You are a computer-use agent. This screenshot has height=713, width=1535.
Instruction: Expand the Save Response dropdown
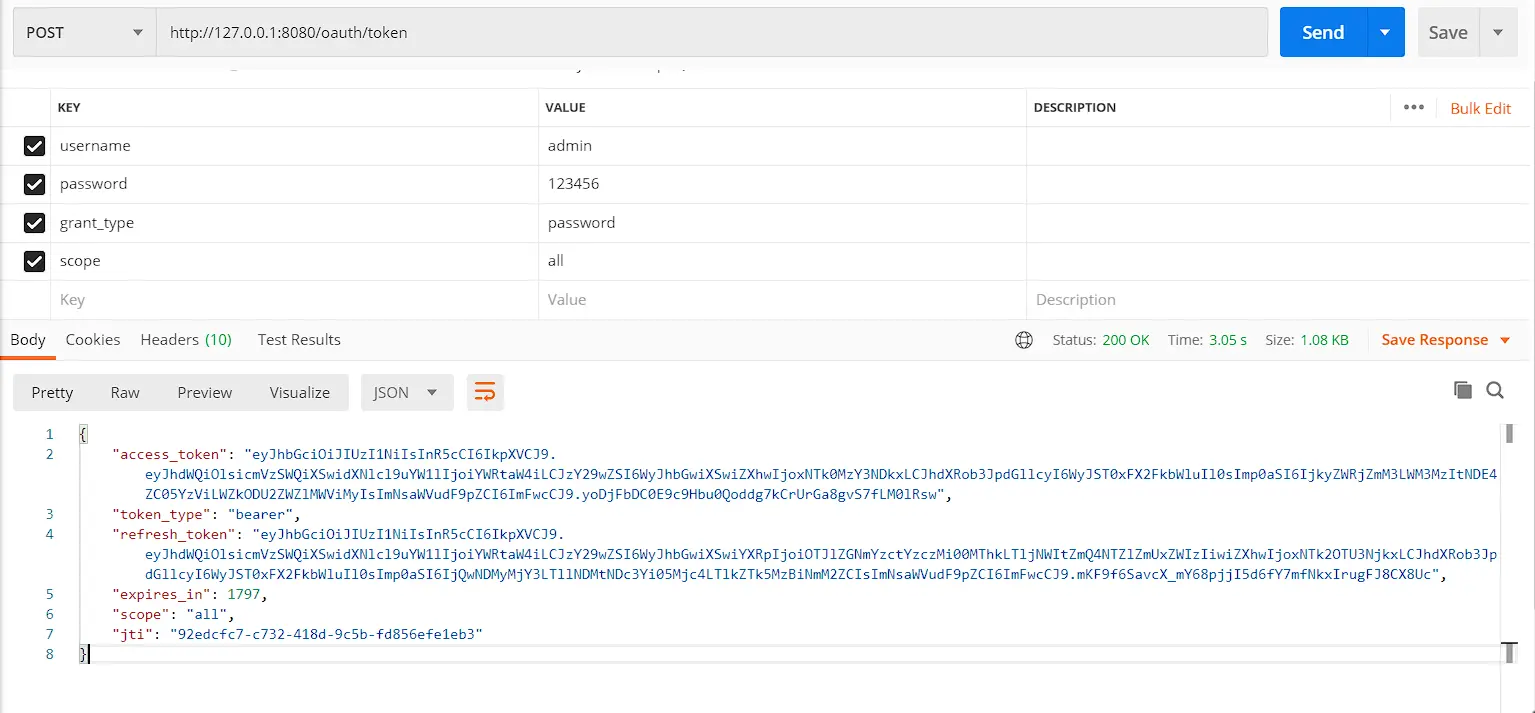[x=1505, y=340]
